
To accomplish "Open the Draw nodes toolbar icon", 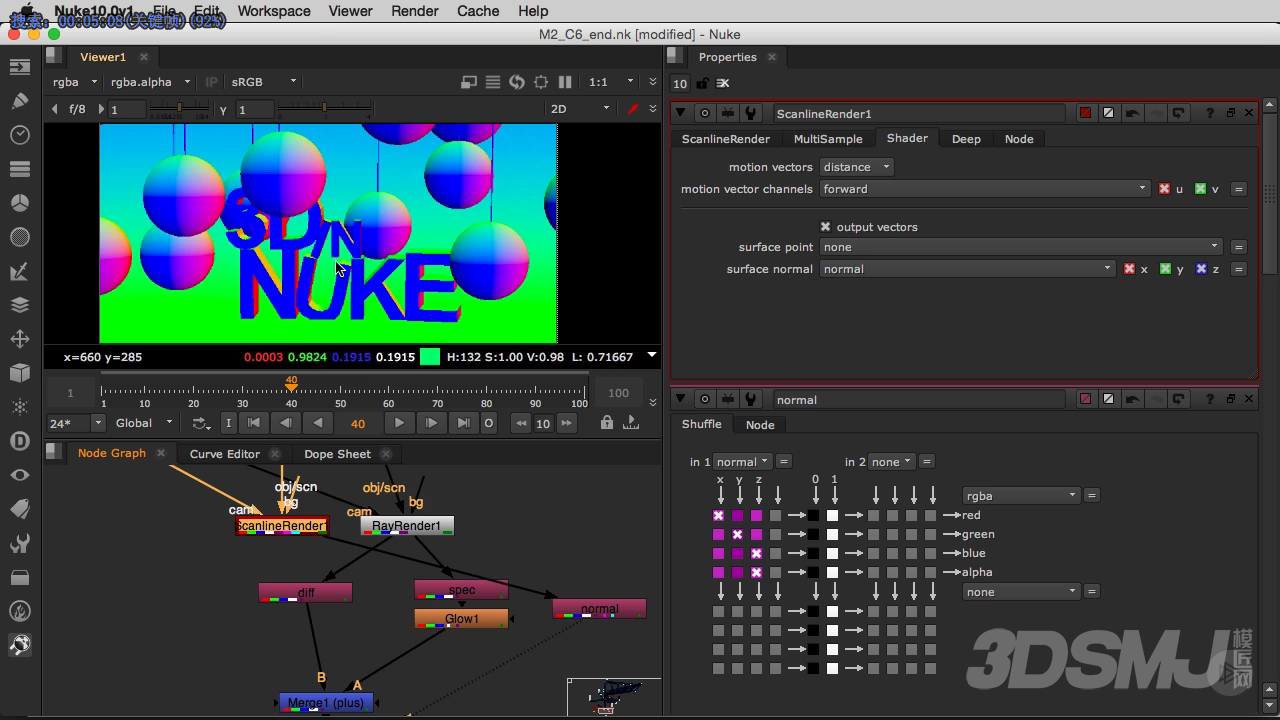I will (19, 101).
